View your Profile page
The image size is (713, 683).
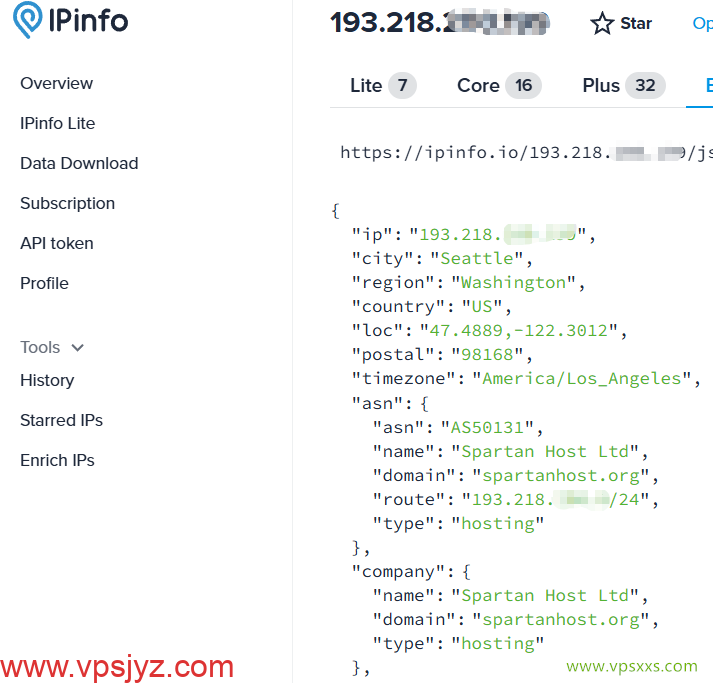tap(44, 284)
